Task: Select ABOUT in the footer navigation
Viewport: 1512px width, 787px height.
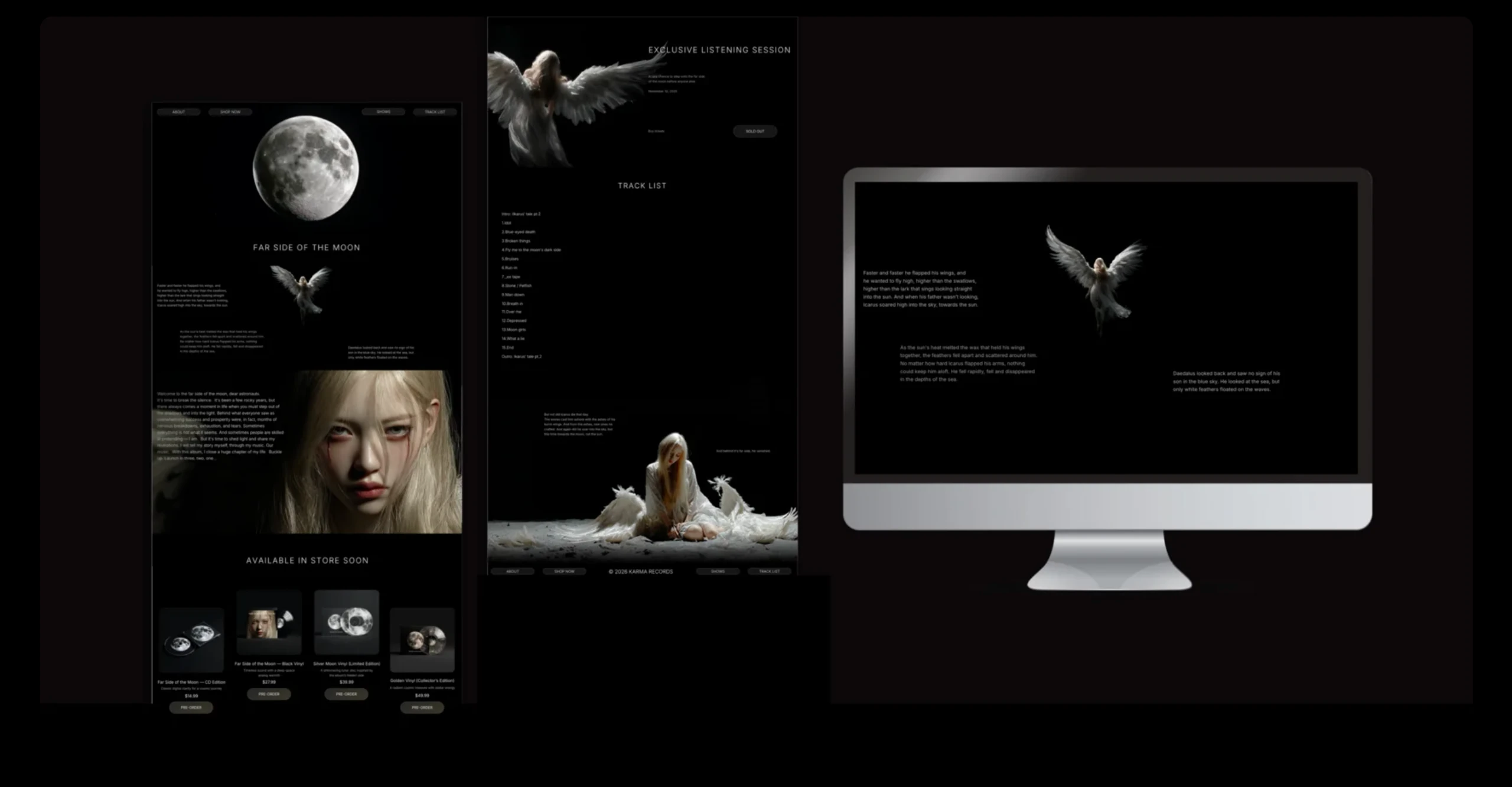Action: 513,571
